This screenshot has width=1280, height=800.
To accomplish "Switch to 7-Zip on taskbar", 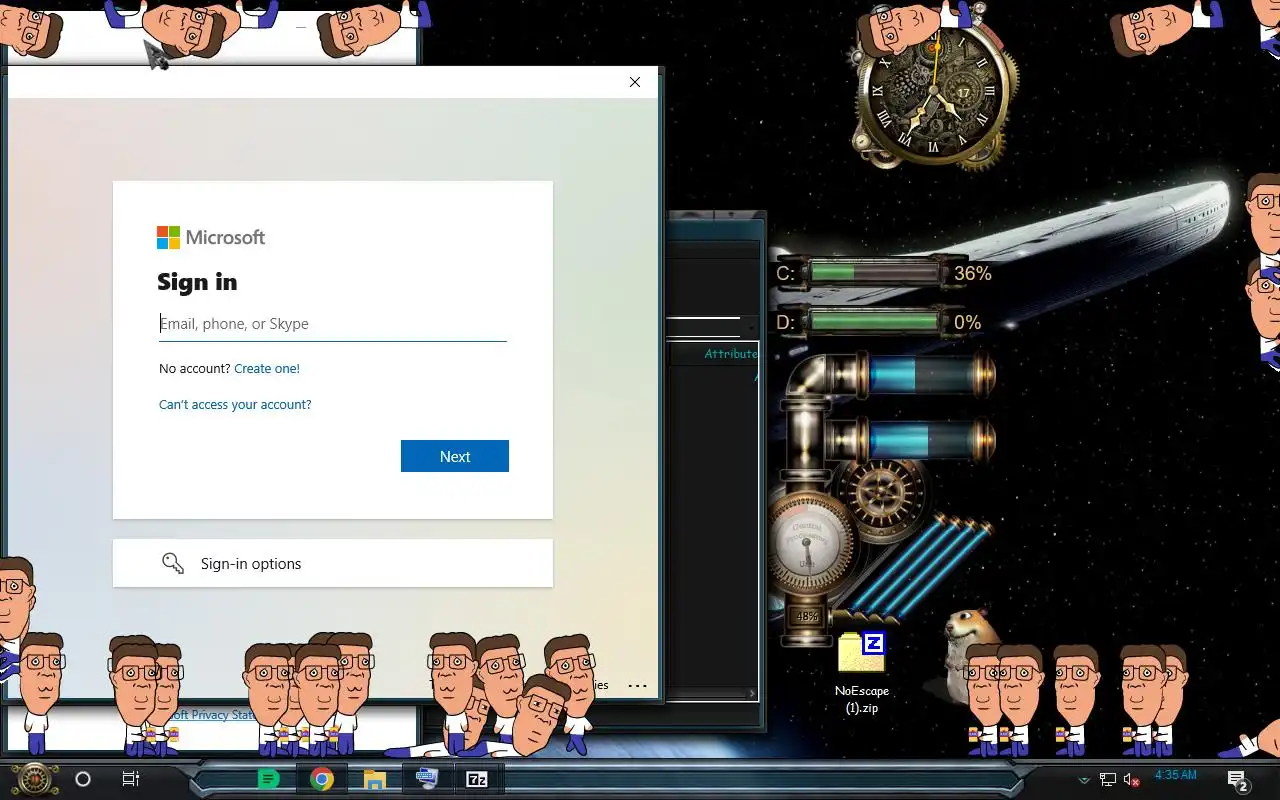I will pyautogui.click(x=477, y=779).
